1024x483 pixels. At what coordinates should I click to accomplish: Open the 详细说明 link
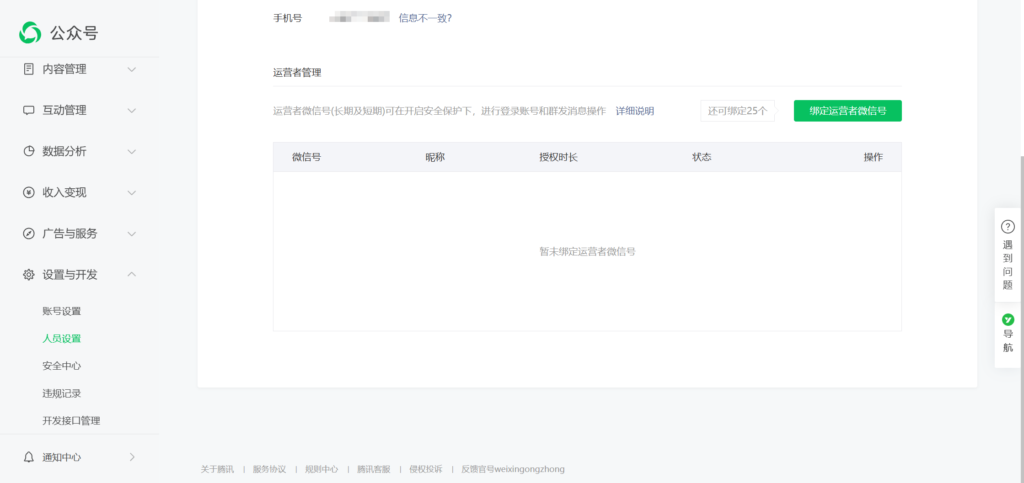coord(634,111)
